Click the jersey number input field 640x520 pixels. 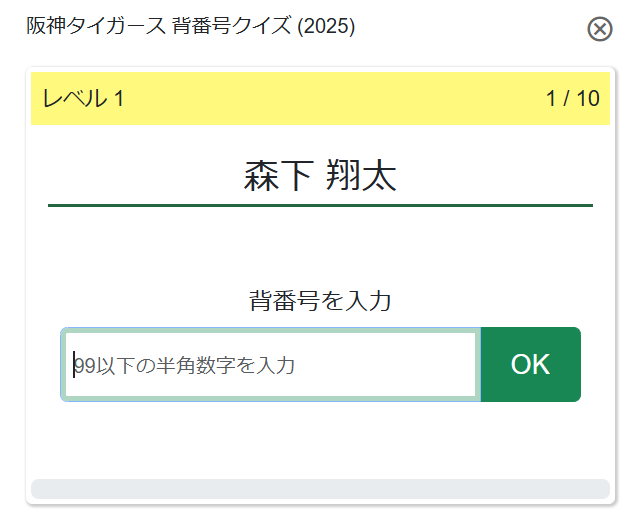[270, 365]
